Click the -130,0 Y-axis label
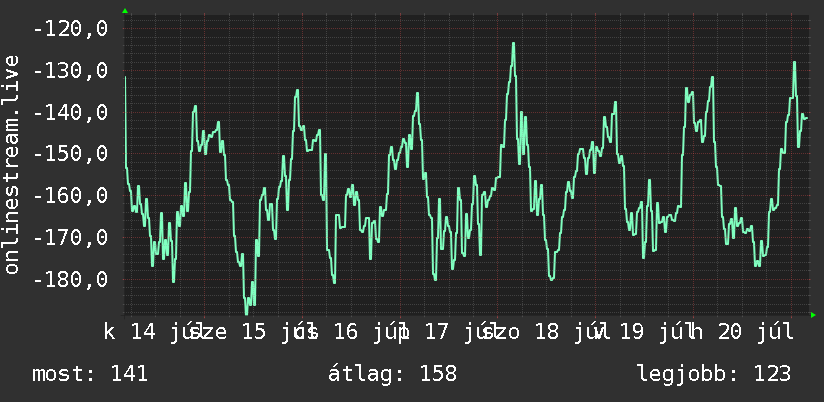 (70, 70)
